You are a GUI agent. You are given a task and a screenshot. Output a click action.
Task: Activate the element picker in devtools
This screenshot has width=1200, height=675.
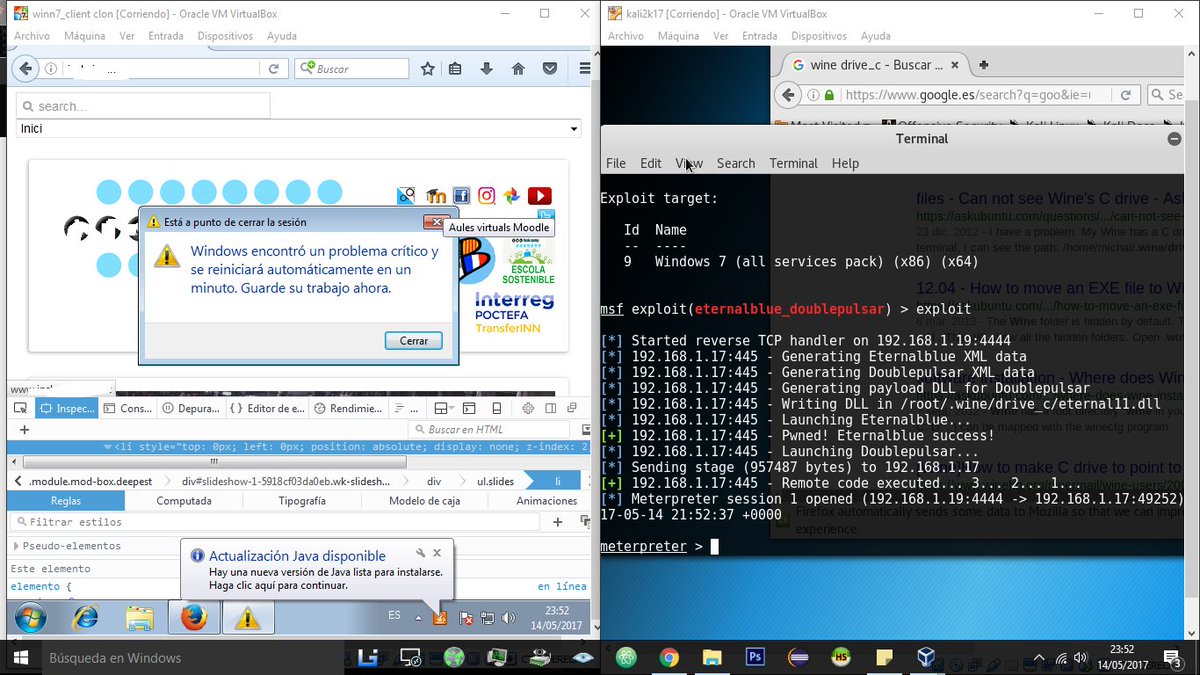[x=20, y=408]
